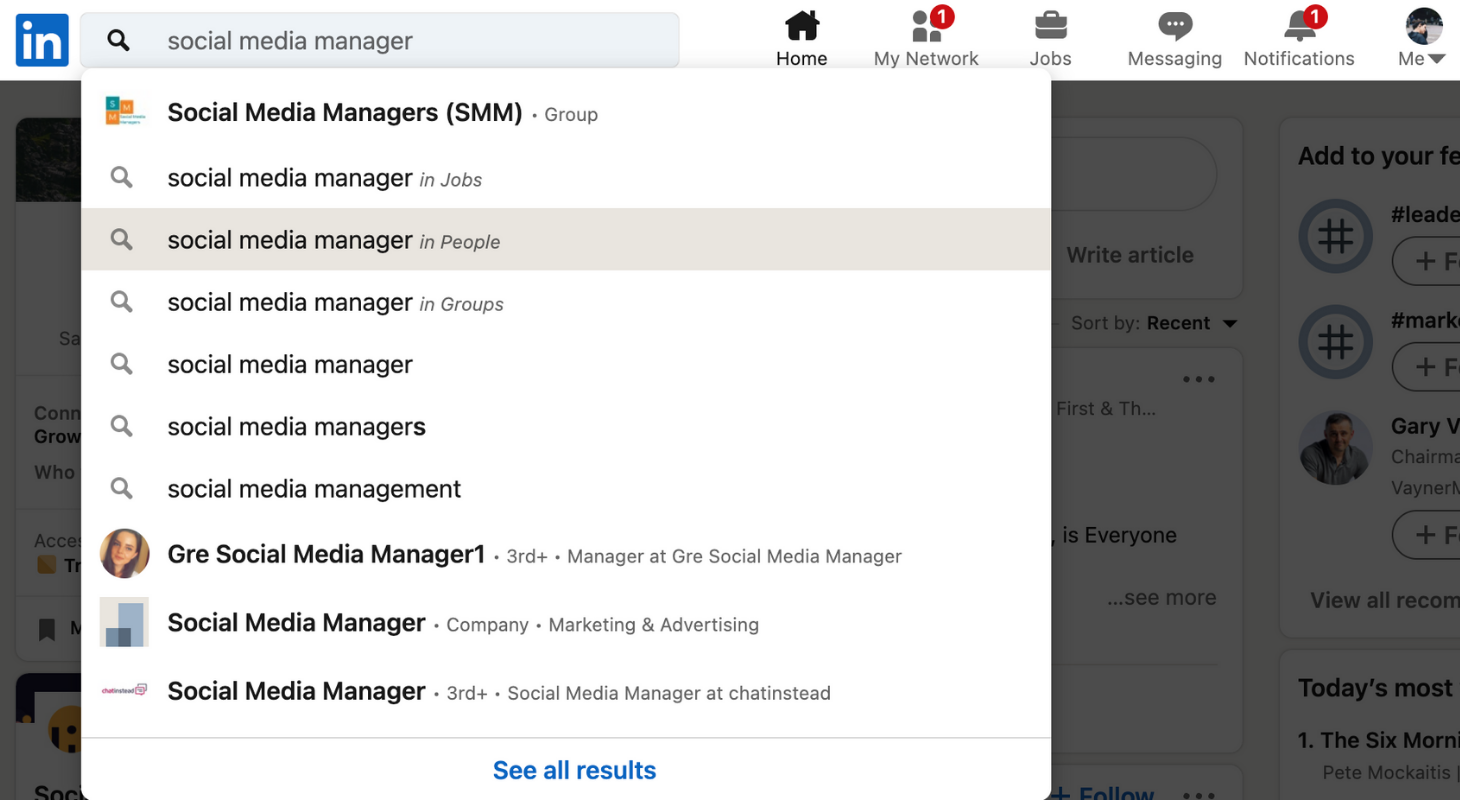
Task: Open Social Media Manager at chatinstead result
Action: pos(566,691)
